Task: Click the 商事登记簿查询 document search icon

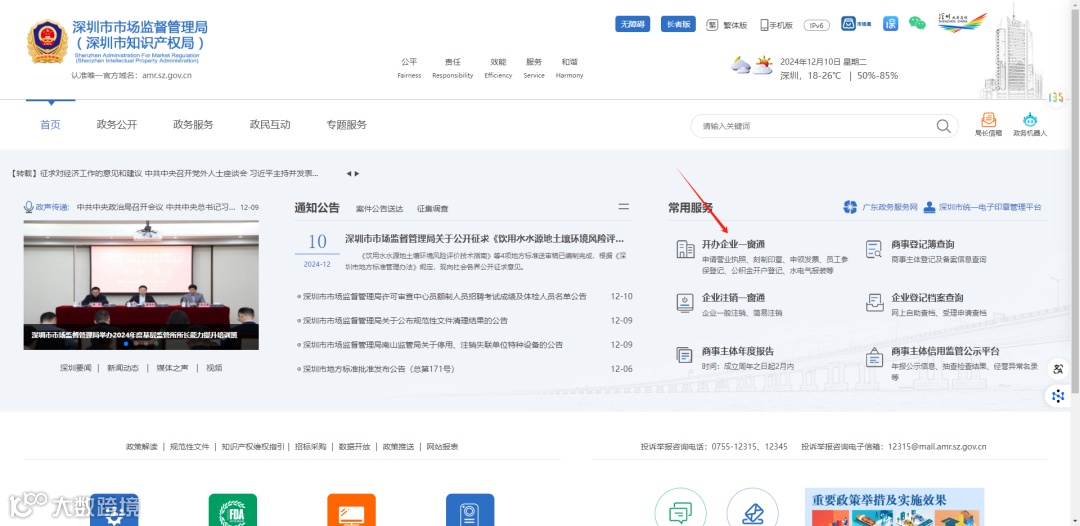Action: (x=874, y=250)
